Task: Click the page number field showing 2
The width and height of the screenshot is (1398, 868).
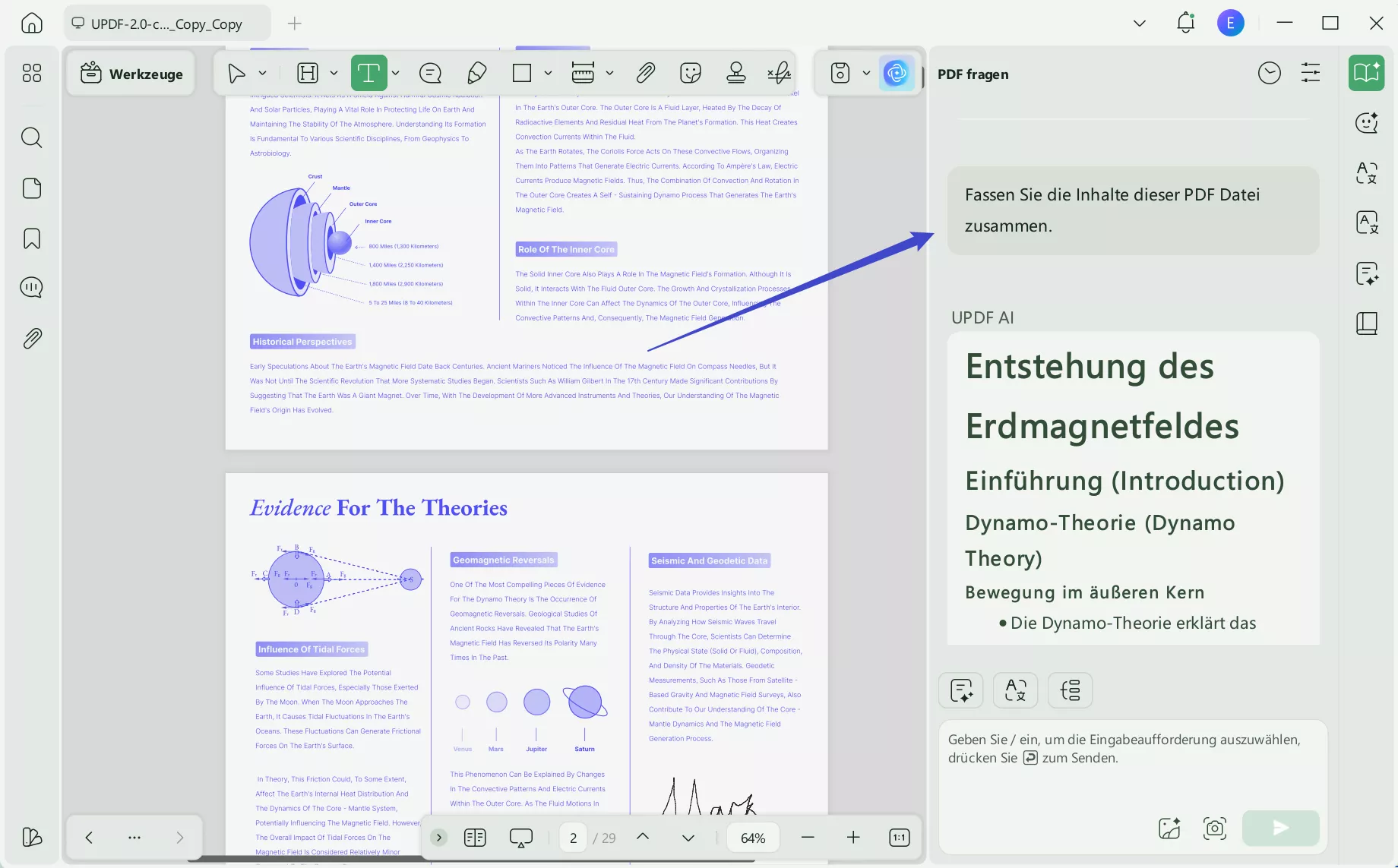Action: coord(573,838)
